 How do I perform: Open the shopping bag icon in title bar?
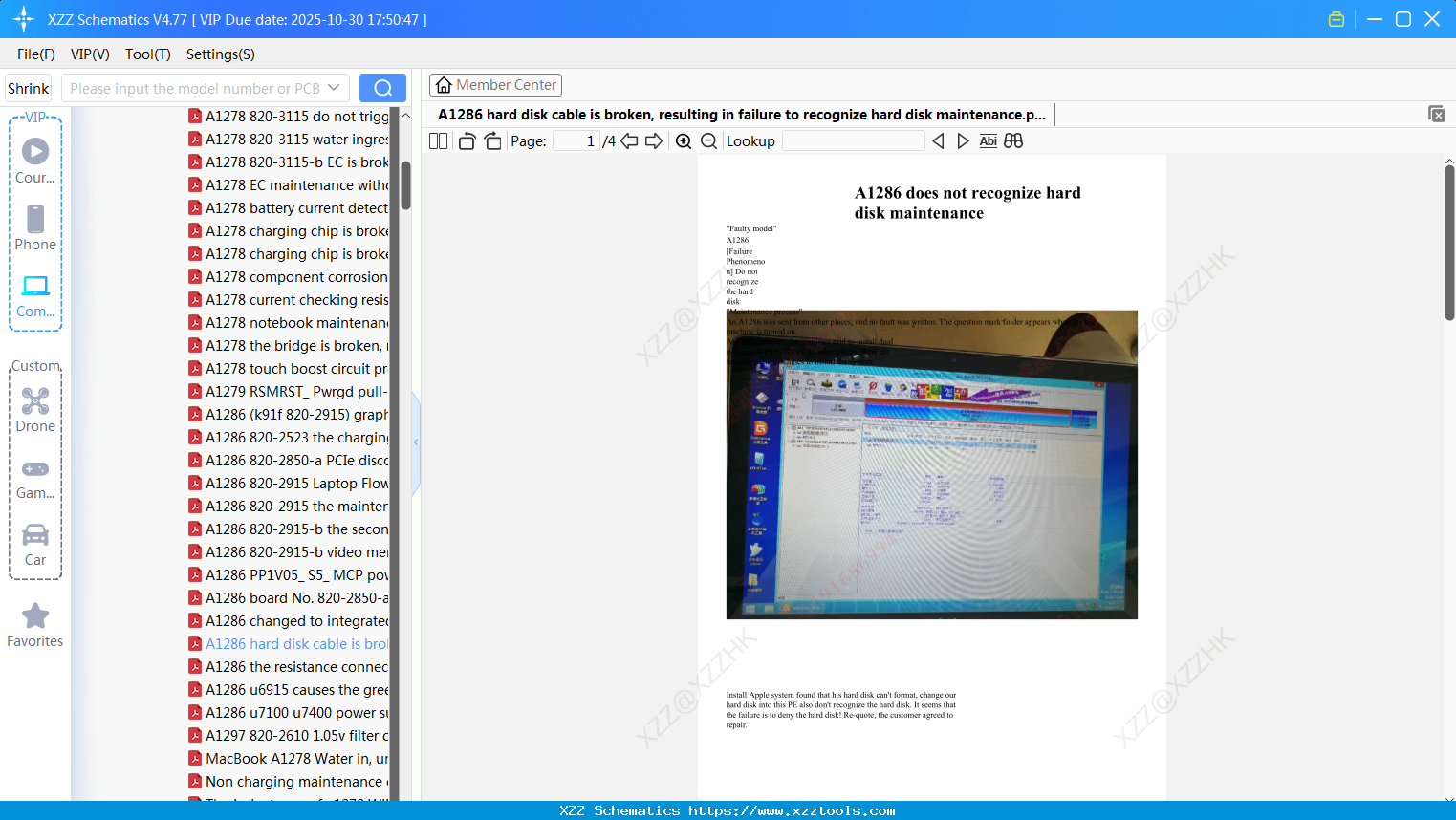point(1336,19)
